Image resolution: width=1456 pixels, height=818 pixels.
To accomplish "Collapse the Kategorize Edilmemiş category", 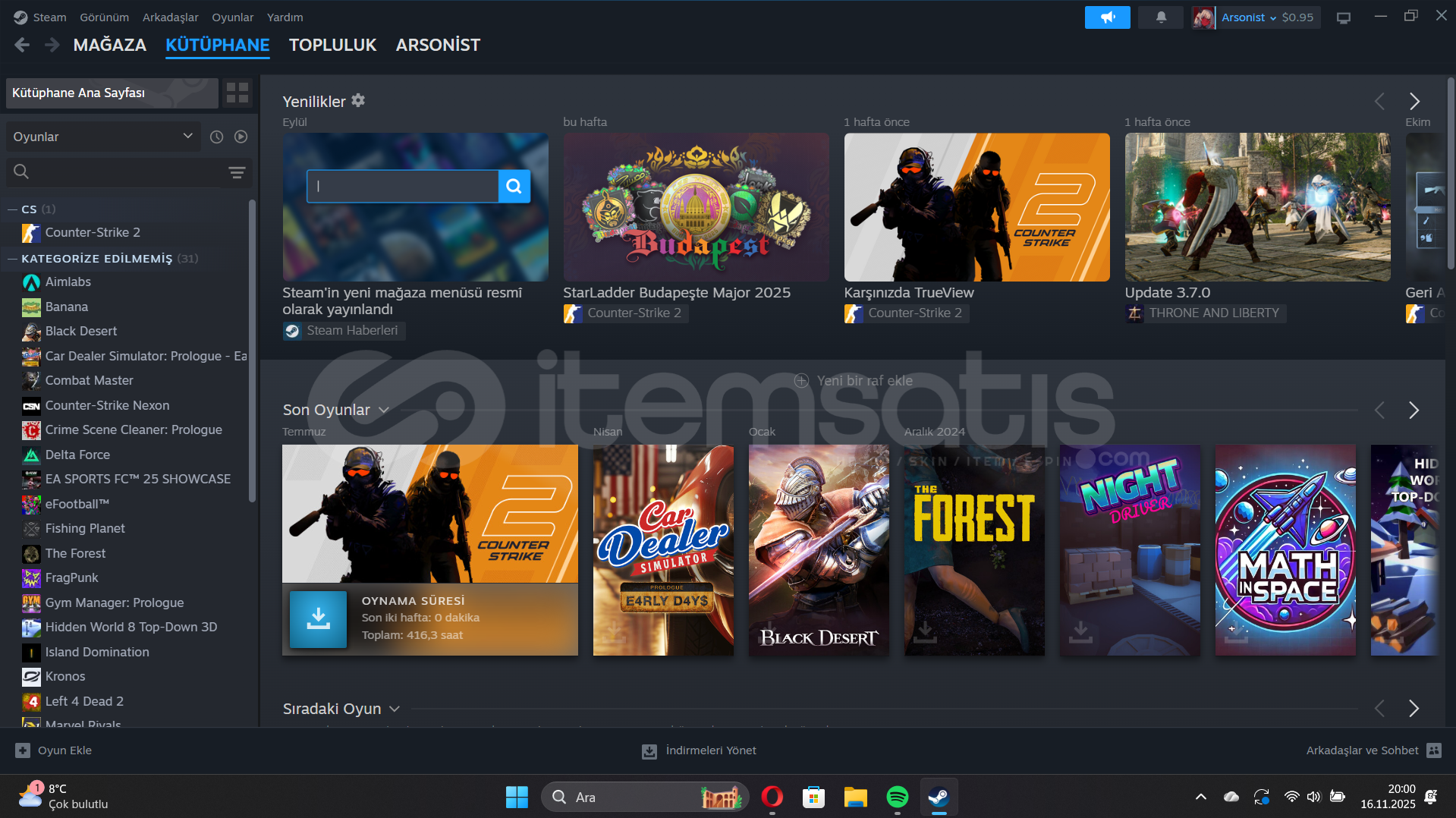I will pyautogui.click(x=12, y=259).
